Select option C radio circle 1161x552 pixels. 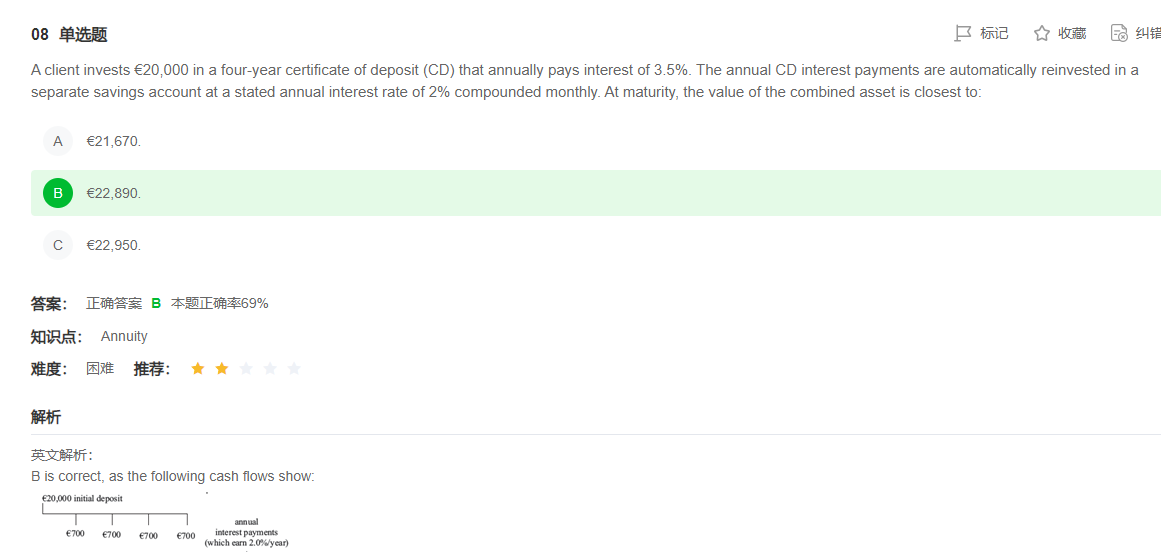[58, 245]
